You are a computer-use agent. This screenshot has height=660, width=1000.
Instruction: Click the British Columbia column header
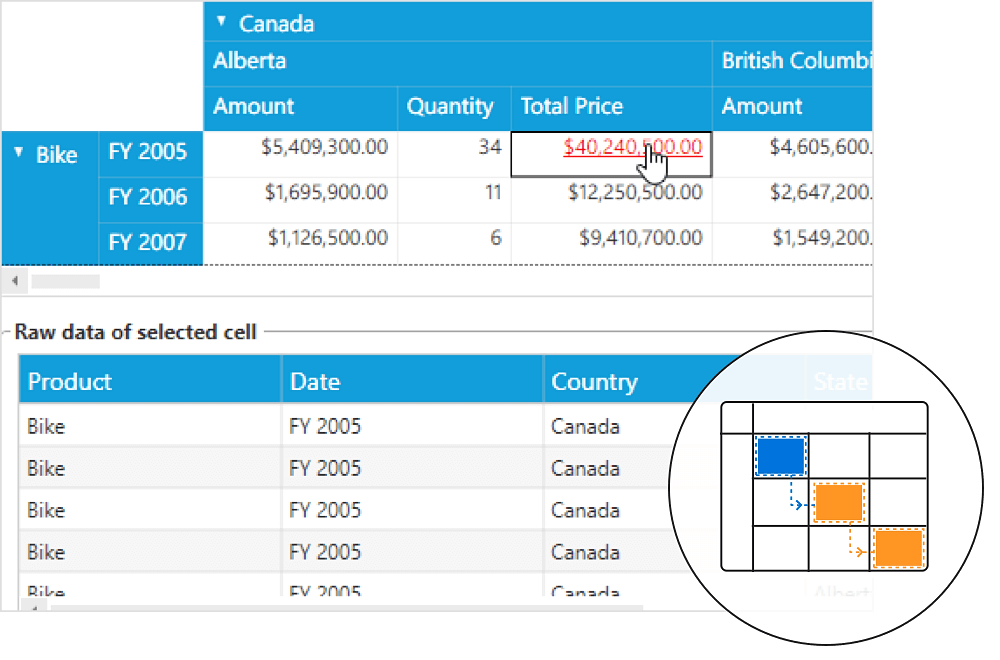coord(793,61)
